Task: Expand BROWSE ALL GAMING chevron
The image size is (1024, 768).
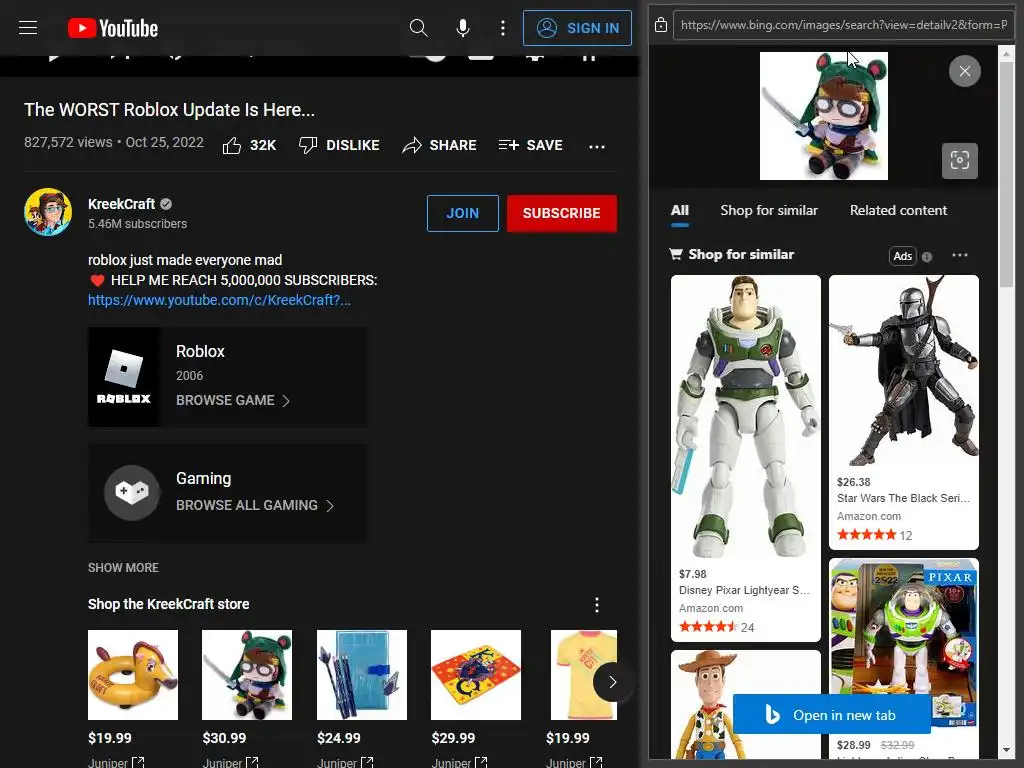Action: click(330, 505)
